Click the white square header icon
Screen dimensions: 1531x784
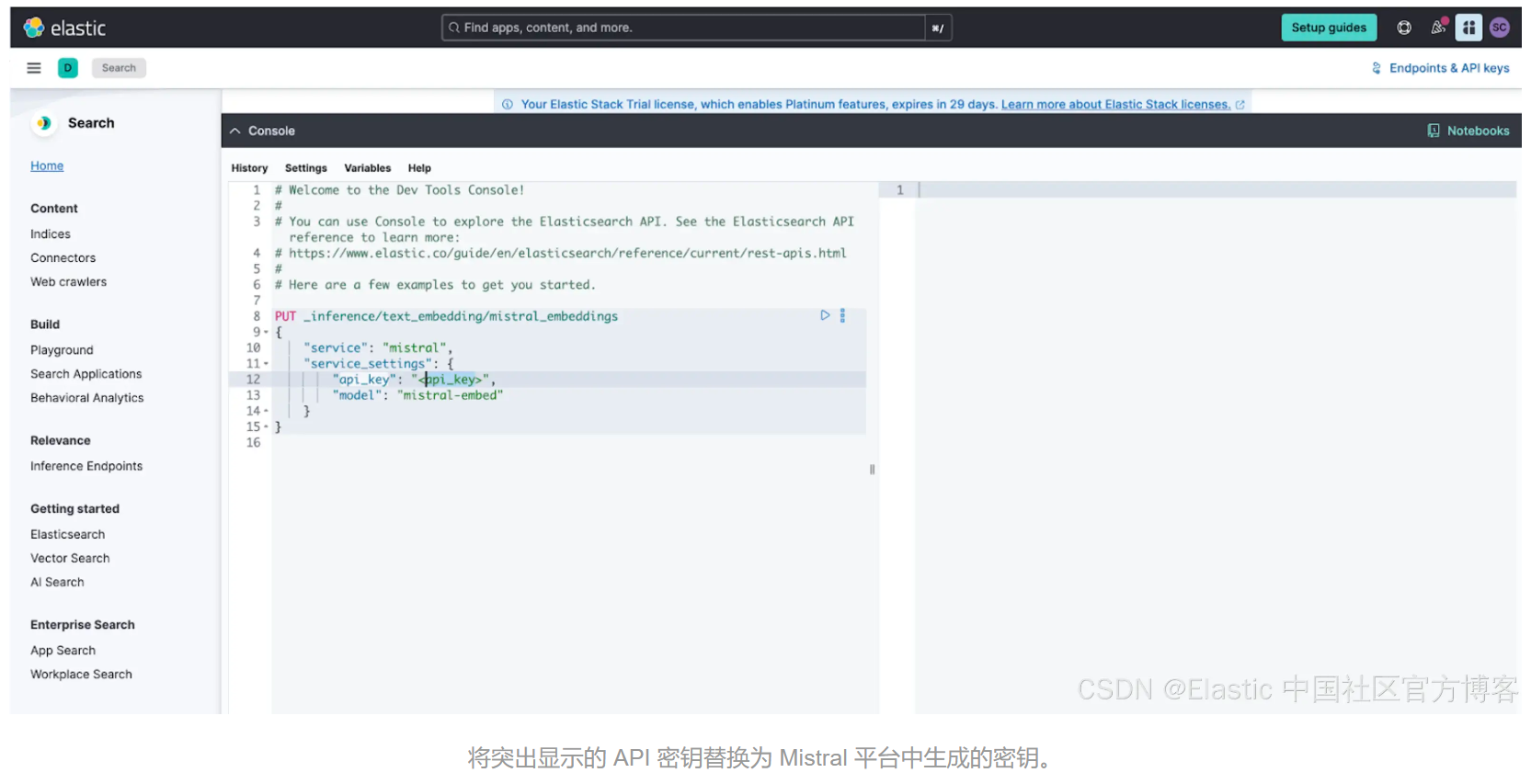1468,28
